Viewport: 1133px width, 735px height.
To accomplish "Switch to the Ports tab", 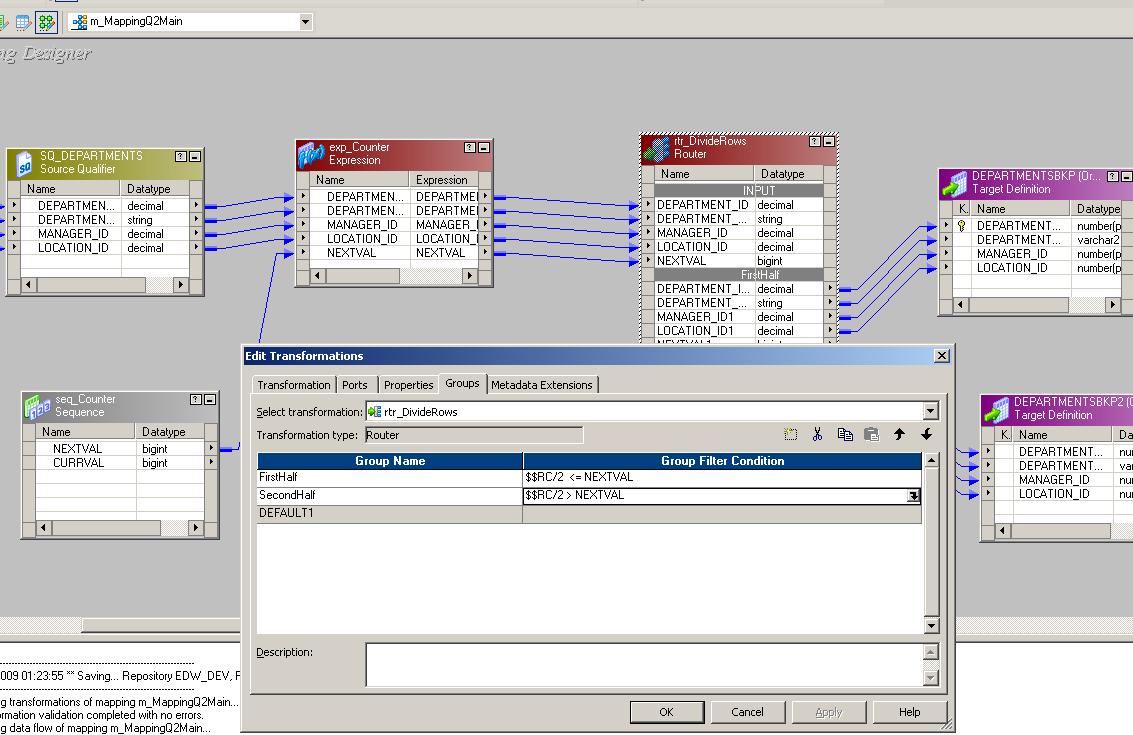I will [x=355, y=384].
